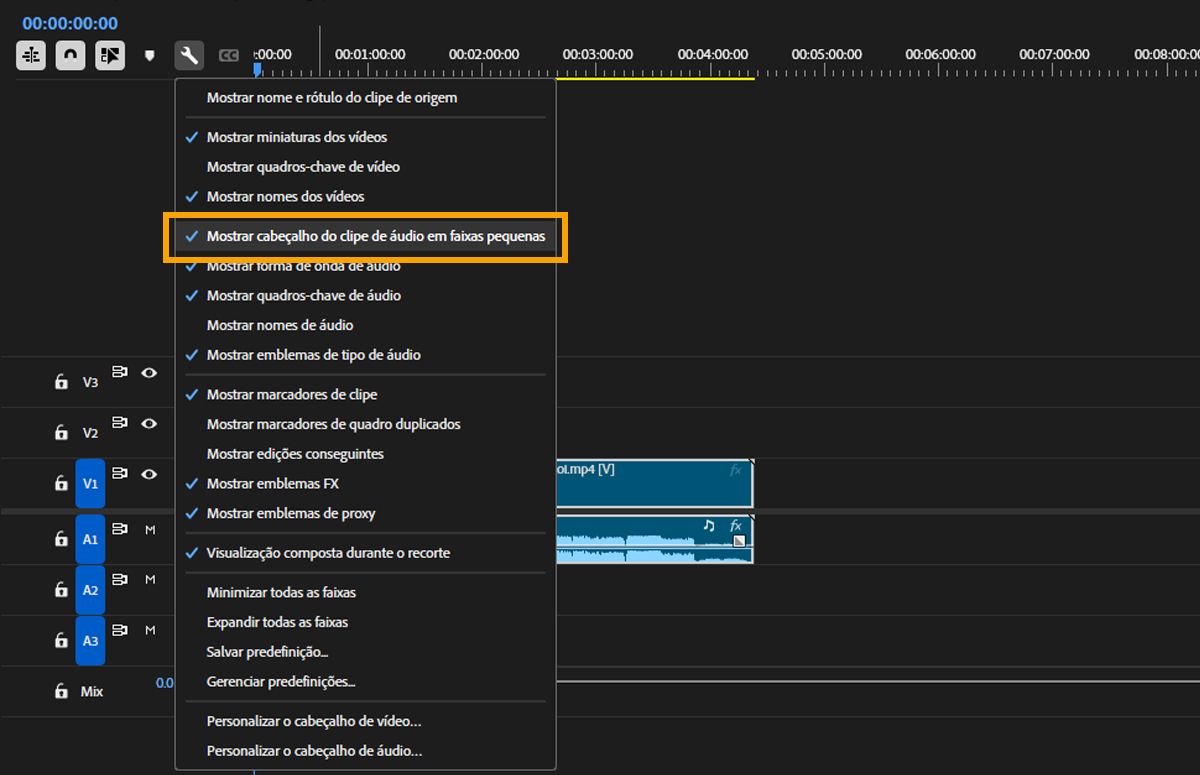Toggle A1 track targeting button
Viewport: 1200px width, 775px height.
[90, 539]
